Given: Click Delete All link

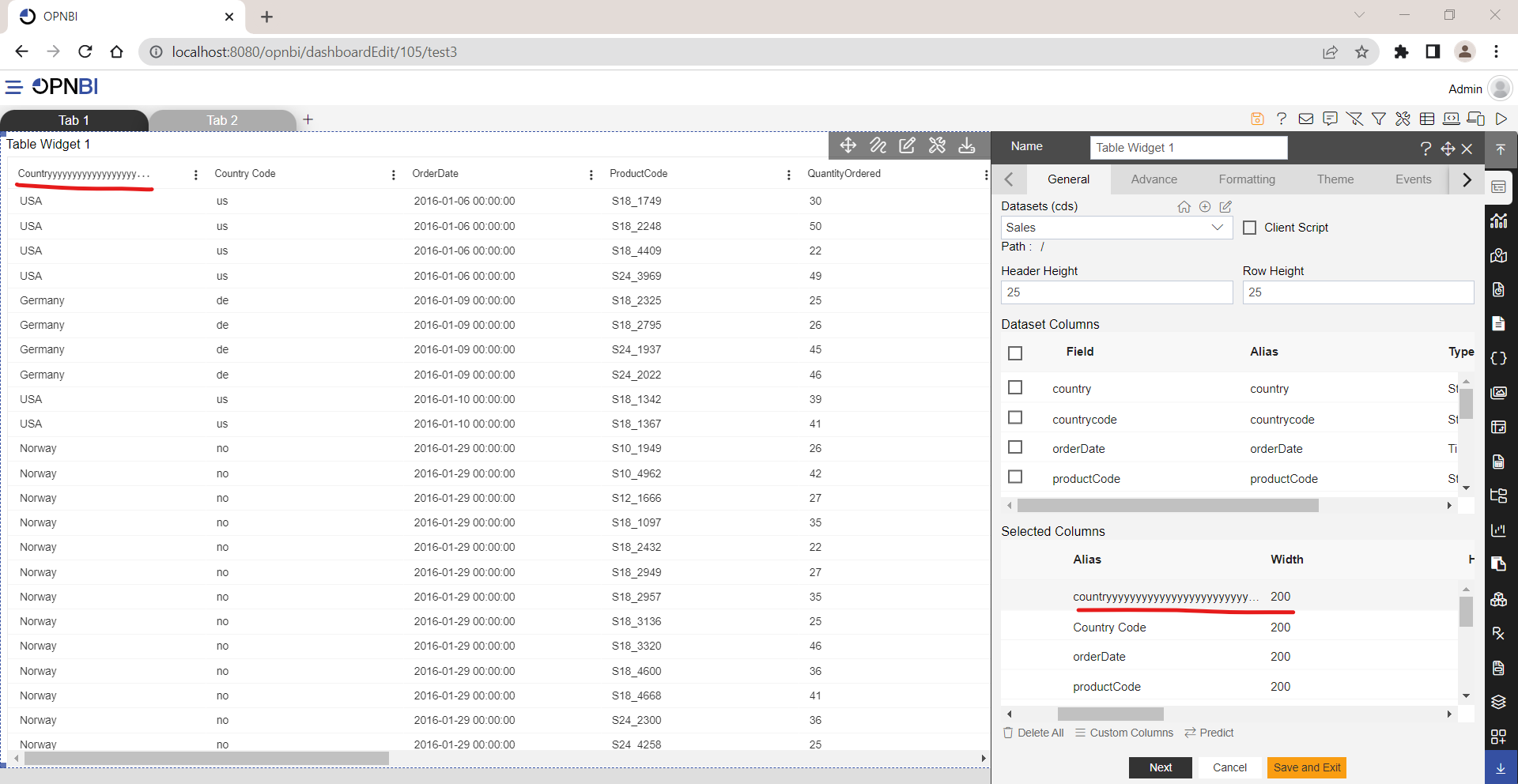Looking at the screenshot, I should click(x=1033, y=733).
